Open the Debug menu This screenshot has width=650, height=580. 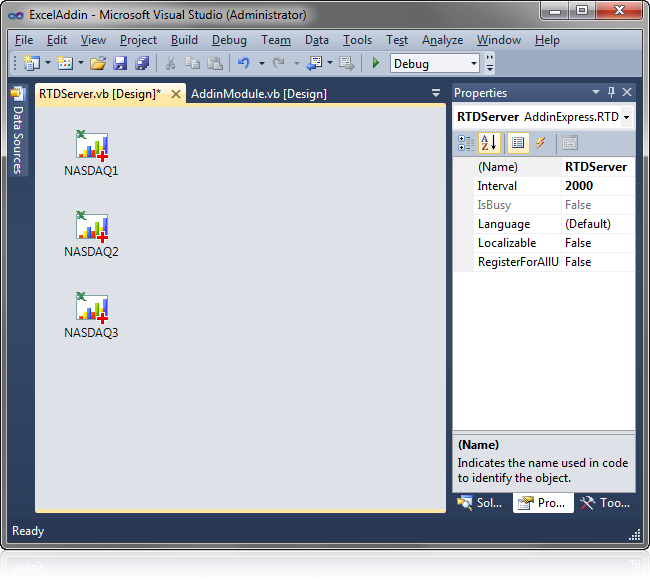(229, 40)
